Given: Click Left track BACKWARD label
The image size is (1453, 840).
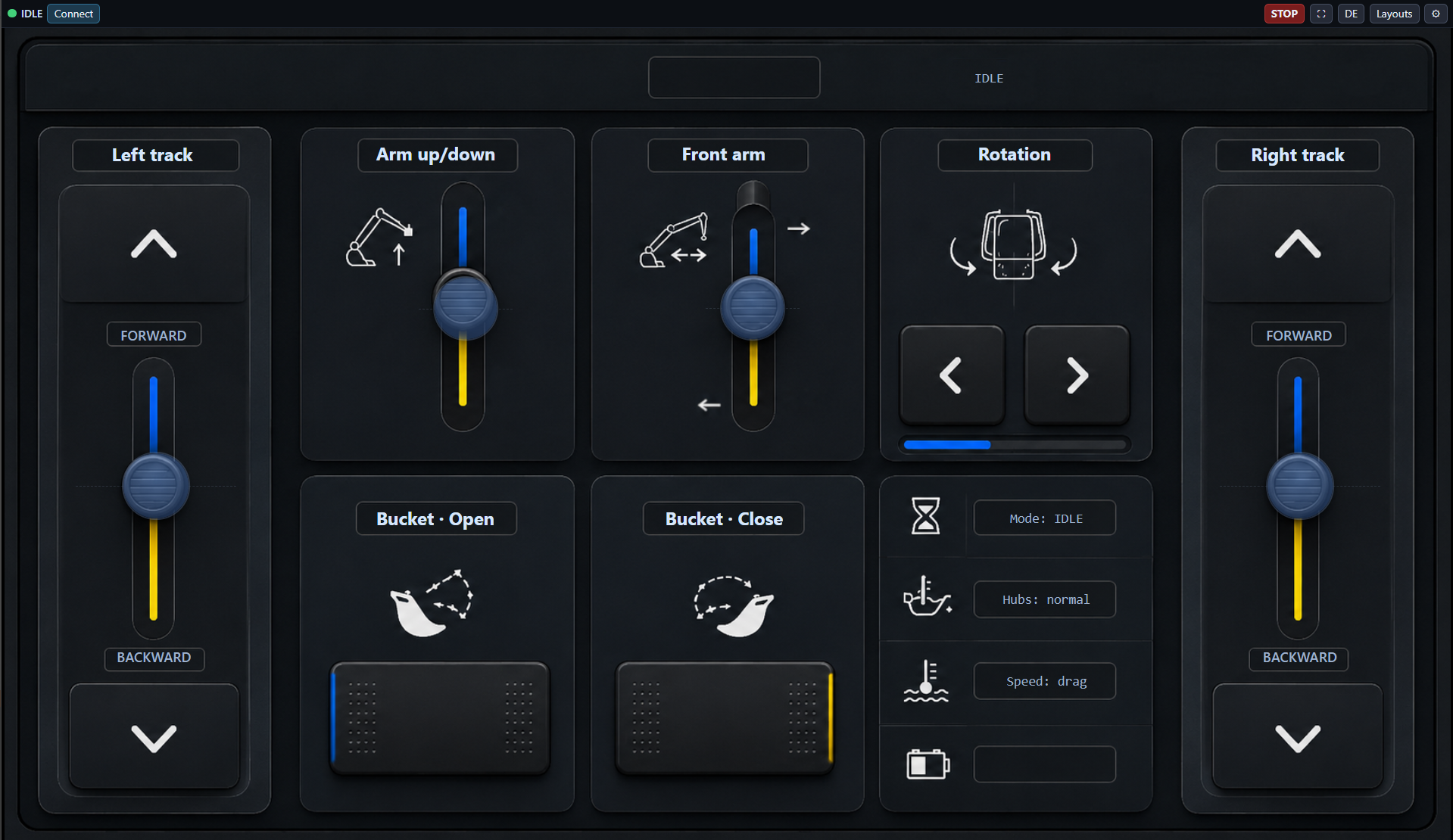Looking at the screenshot, I should pyautogui.click(x=154, y=658).
